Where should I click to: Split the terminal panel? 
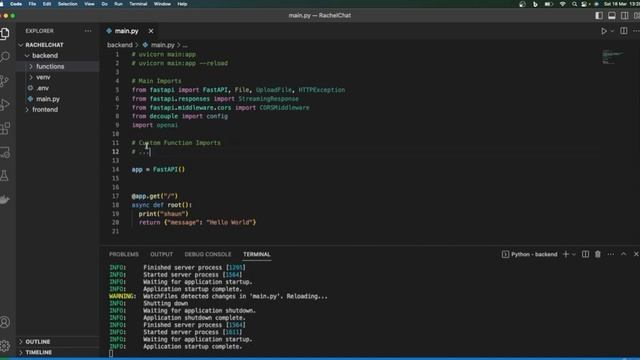pos(585,254)
